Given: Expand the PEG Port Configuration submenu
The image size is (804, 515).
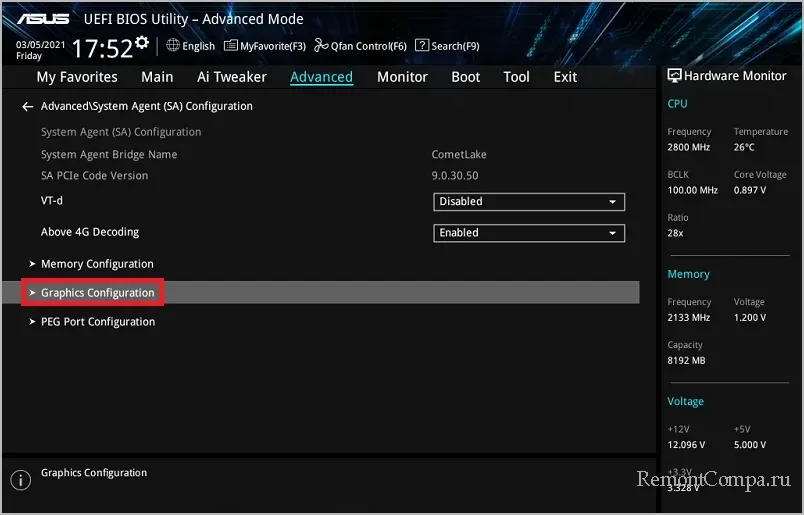Looking at the screenshot, I should pyautogui.click(x=97, y=322).
